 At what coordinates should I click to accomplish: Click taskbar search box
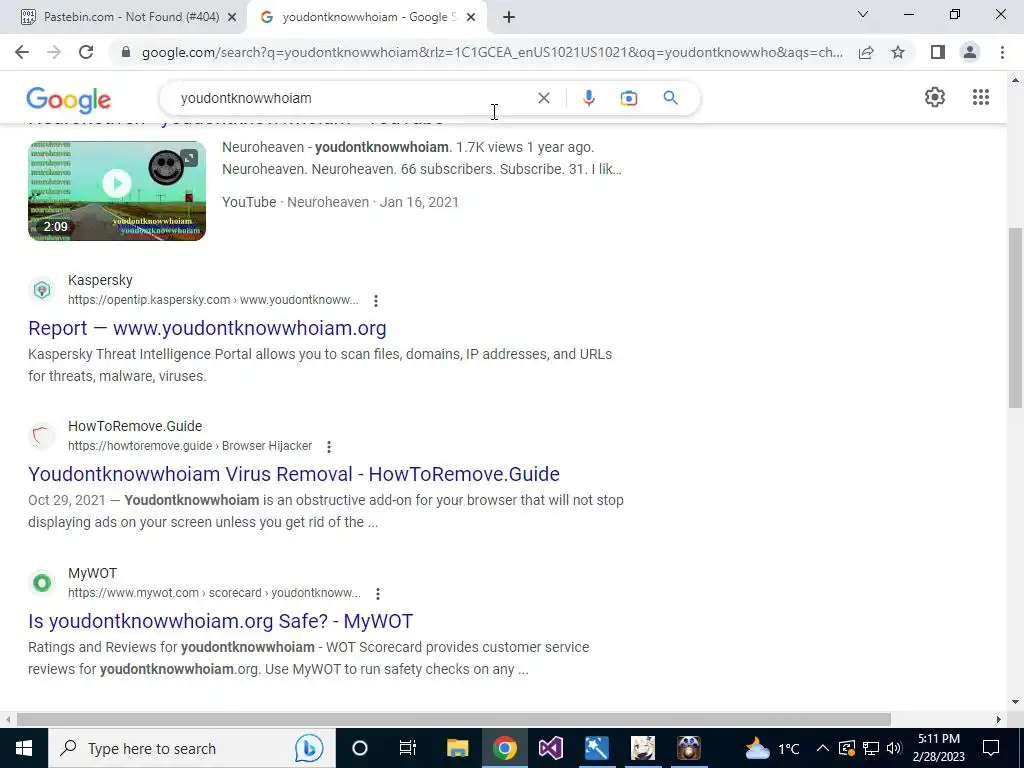[x=191, y=748]
